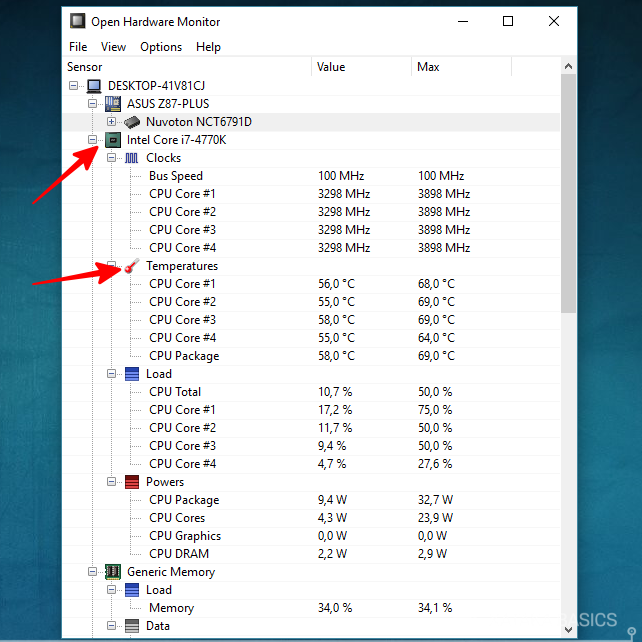Collapse the ASUS Z87-PLUS node
Image resolution: width=642 pixels, height=642 pixels.
(93, 104)
